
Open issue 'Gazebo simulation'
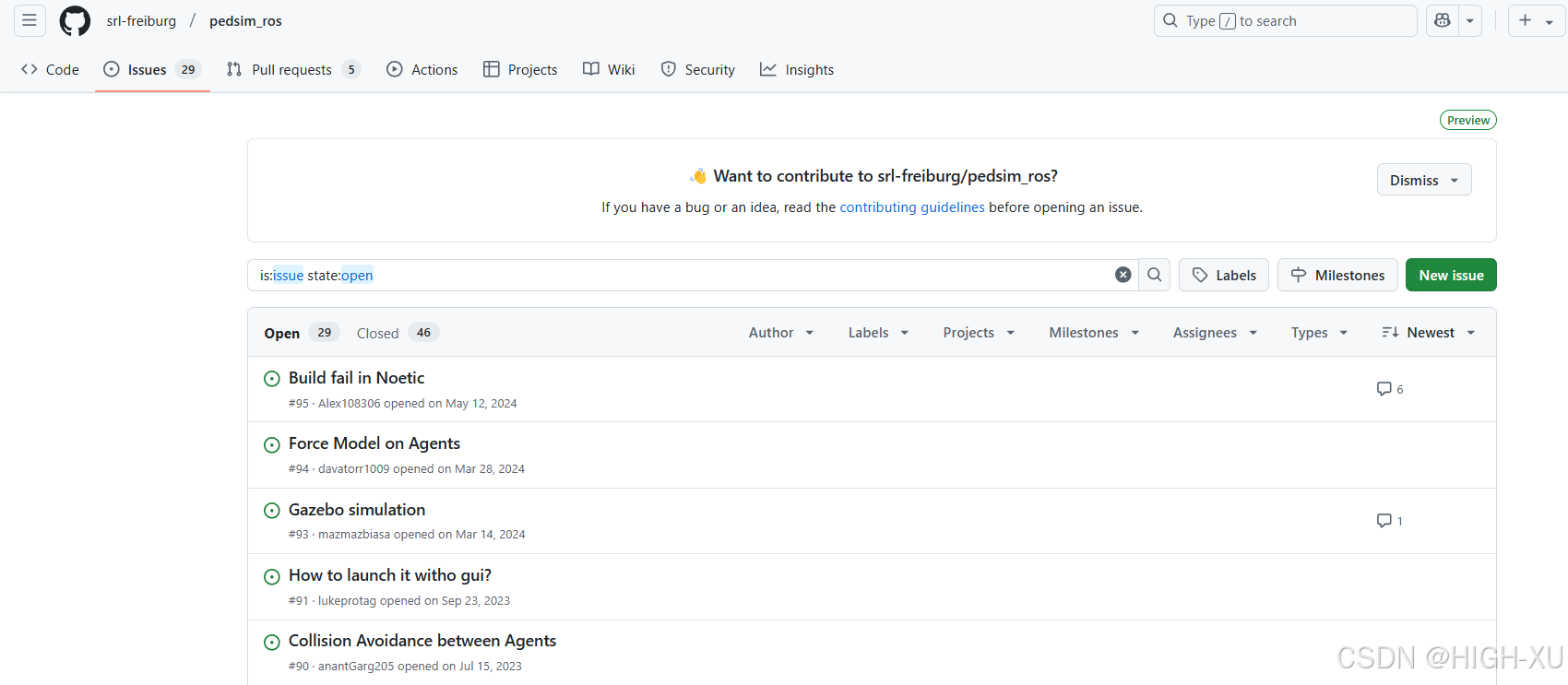357,510
